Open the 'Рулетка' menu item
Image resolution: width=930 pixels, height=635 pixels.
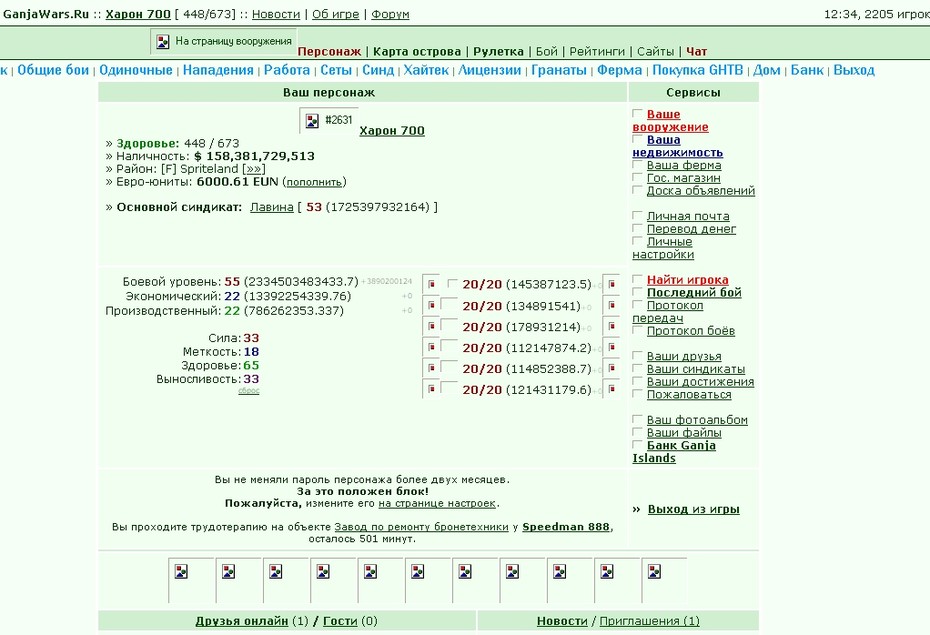coord(498,52)
